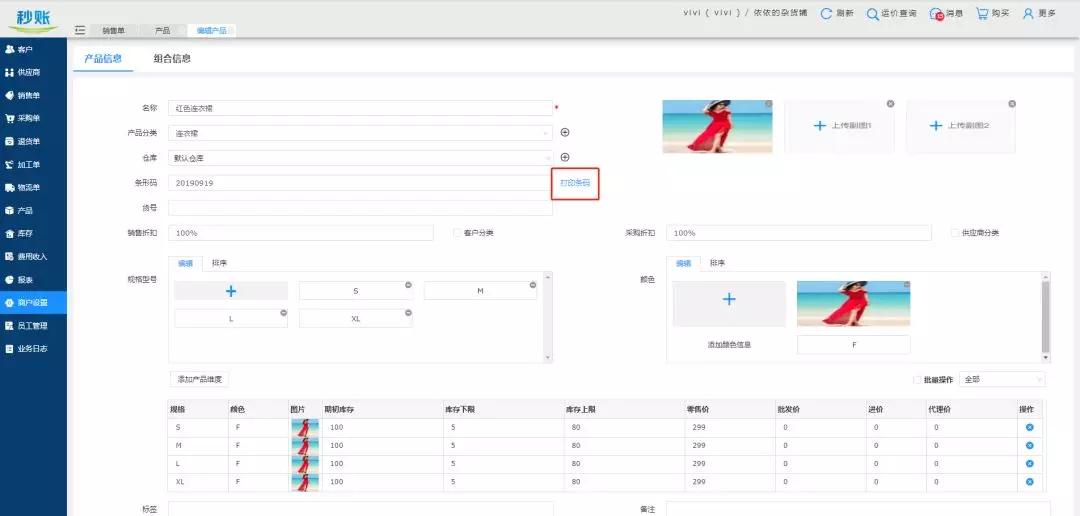Focus the empty 货号 field

coord(360,208)
